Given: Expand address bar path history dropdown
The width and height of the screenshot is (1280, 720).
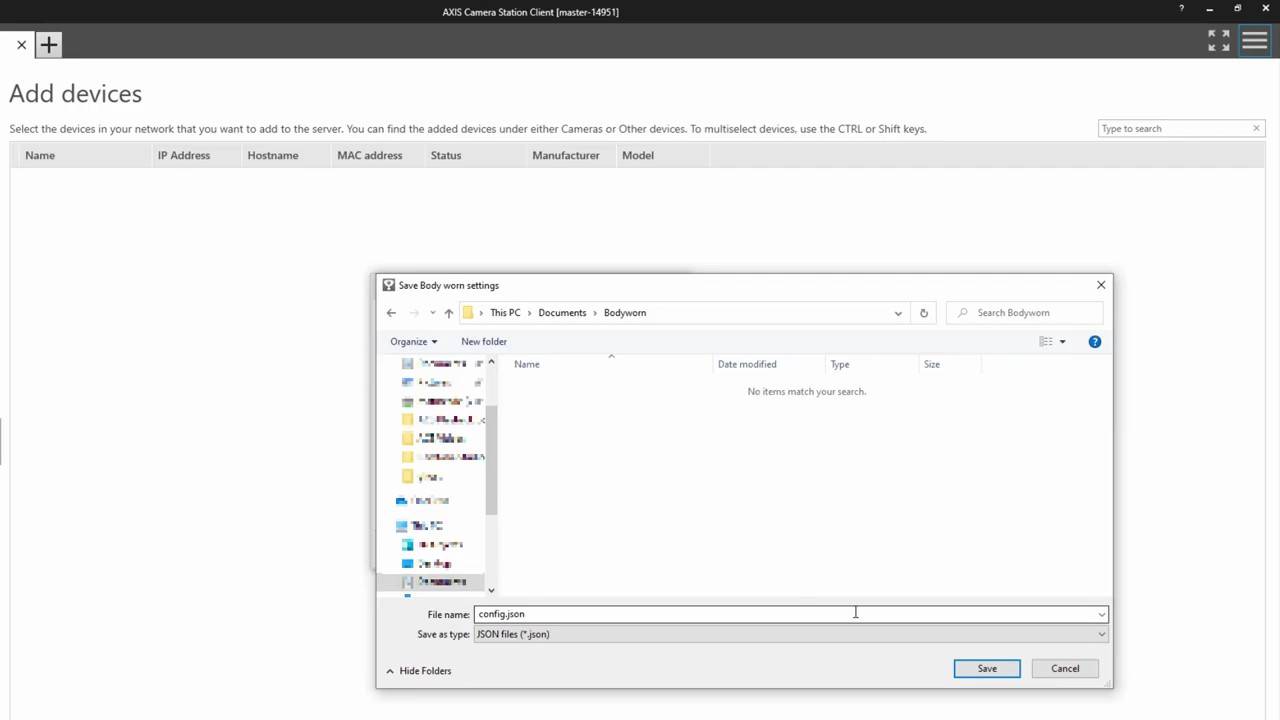Looking at the screenshot, I should [897, 313].
